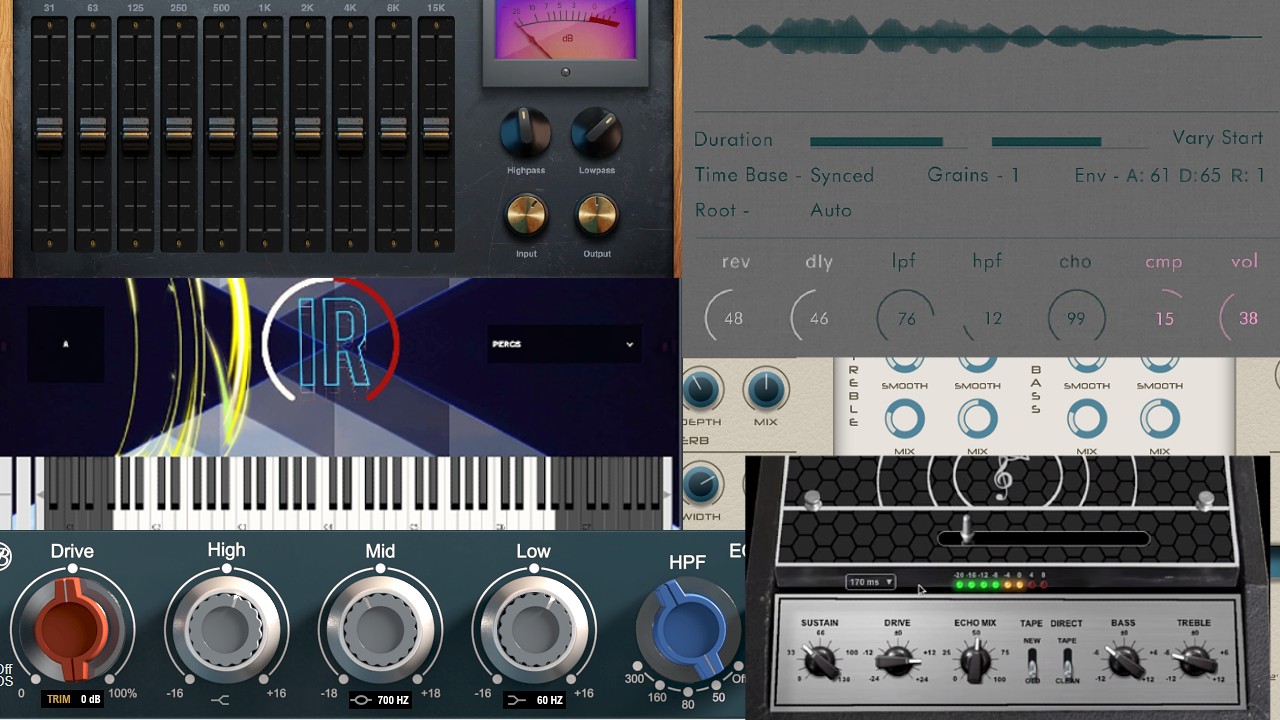Click the TRIM 0 dB value field
The image size is (1280, 720).
[73, 699]
